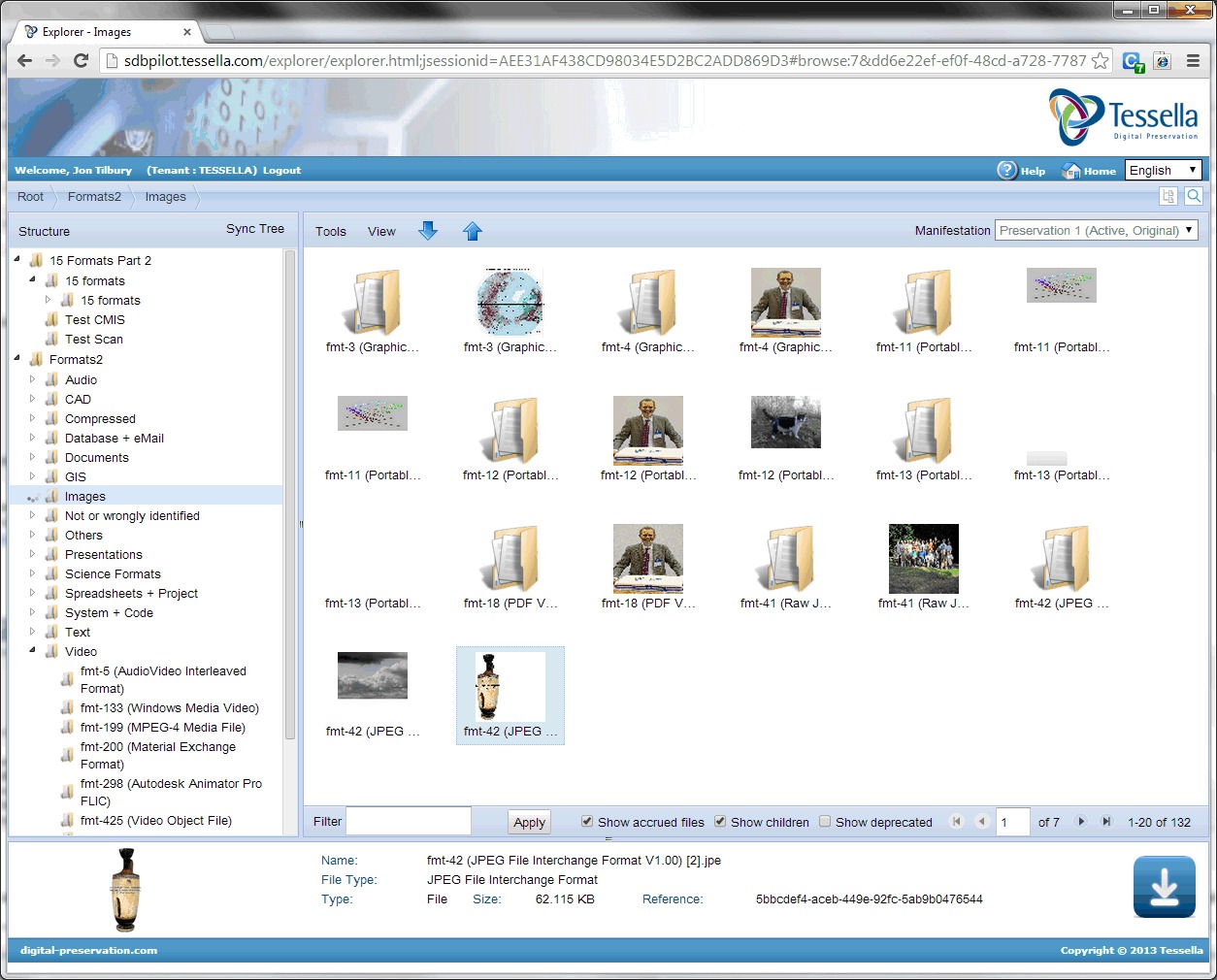Go to next page arrow

[x=1081, y=822]
